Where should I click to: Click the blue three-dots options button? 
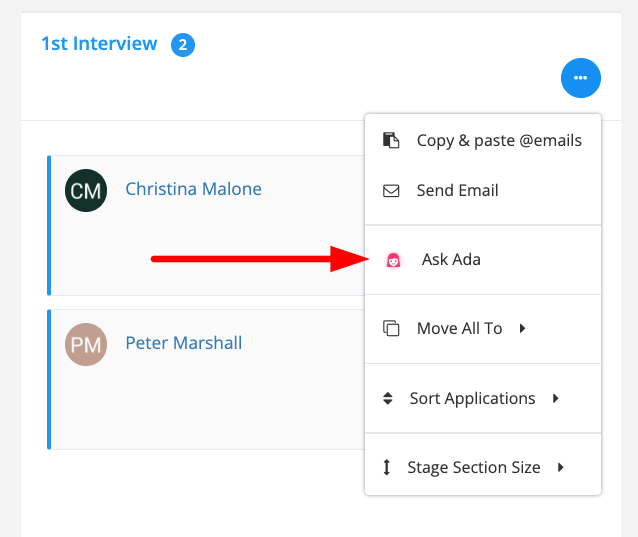[581, 78]
